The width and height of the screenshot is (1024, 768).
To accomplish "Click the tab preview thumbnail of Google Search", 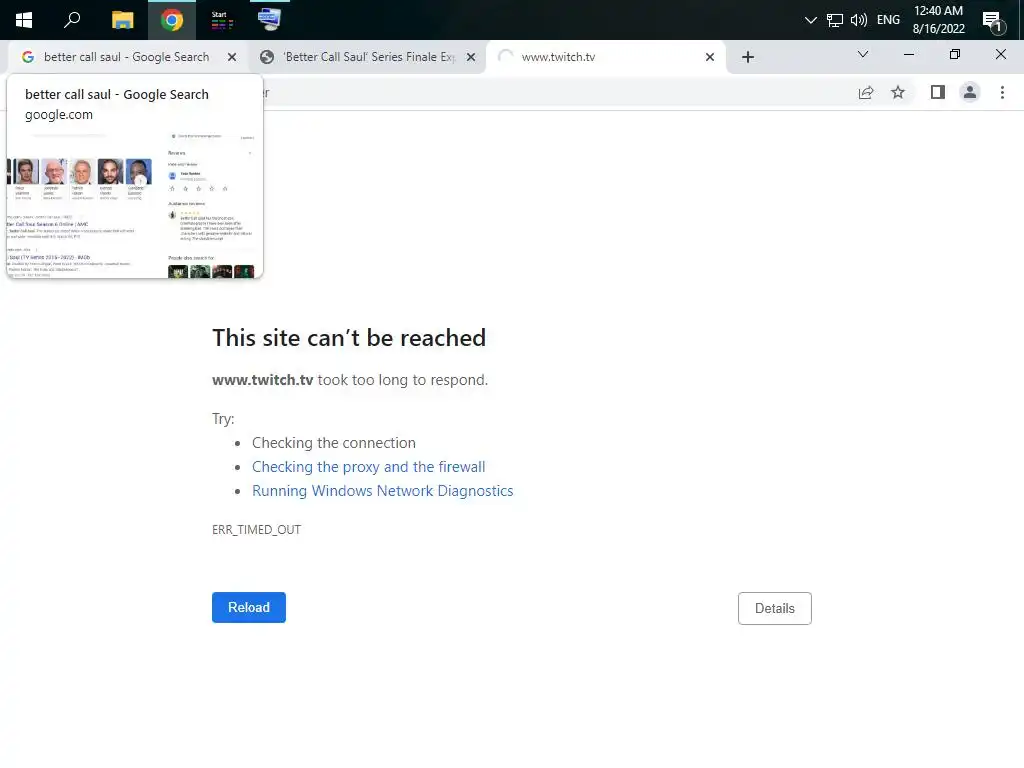I will click(x=135, y=204).
